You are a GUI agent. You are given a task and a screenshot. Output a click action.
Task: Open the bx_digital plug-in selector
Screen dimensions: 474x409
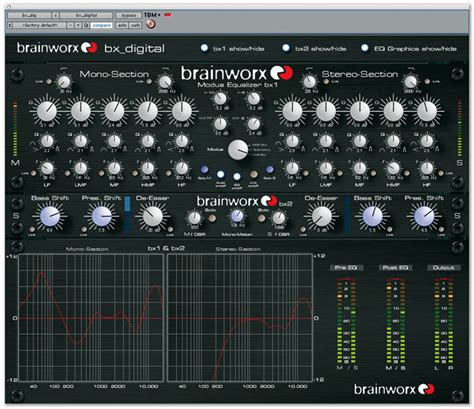coord(86,15)
